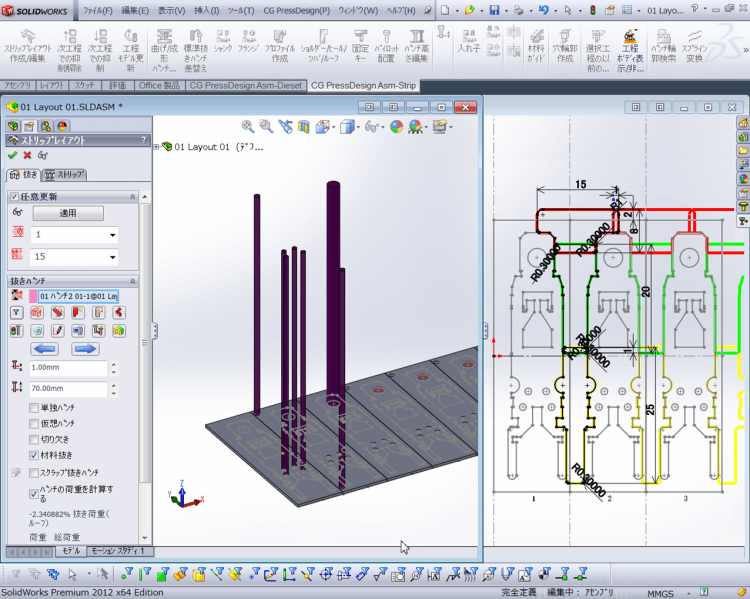750x599 pixels.
Task: Click 工程ボディ表示/非表示 ribbon icon
Action: [630, 50]
